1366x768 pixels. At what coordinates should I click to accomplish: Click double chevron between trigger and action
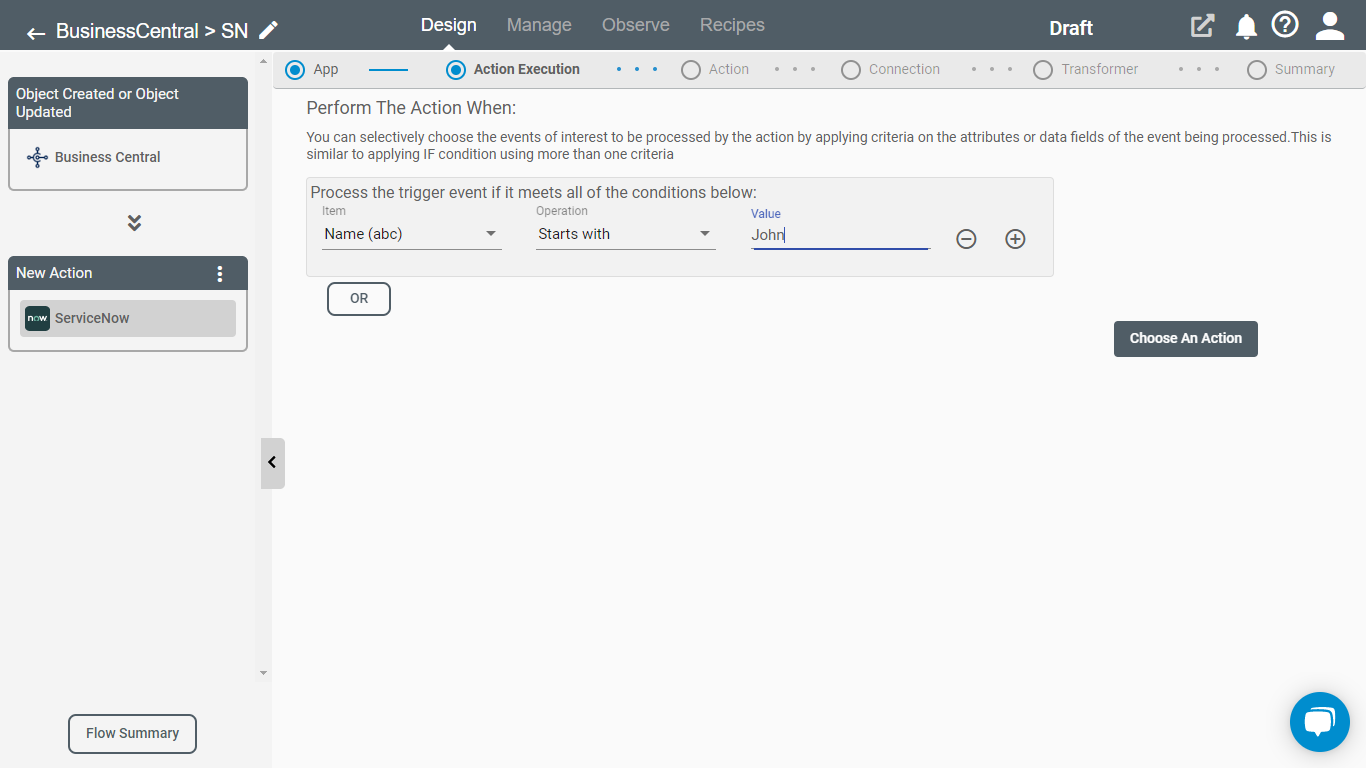click(135, 222)
